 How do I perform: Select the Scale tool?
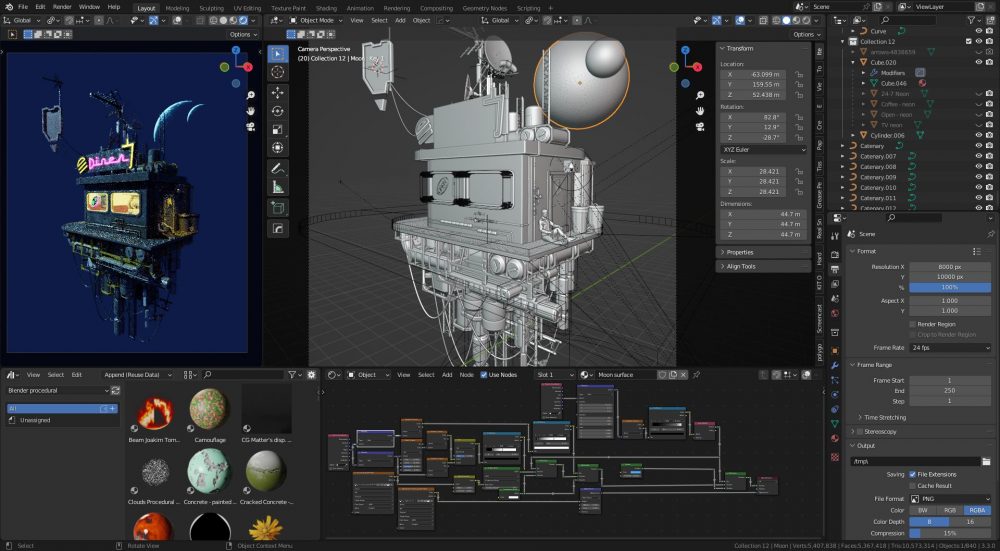(277, 130)
